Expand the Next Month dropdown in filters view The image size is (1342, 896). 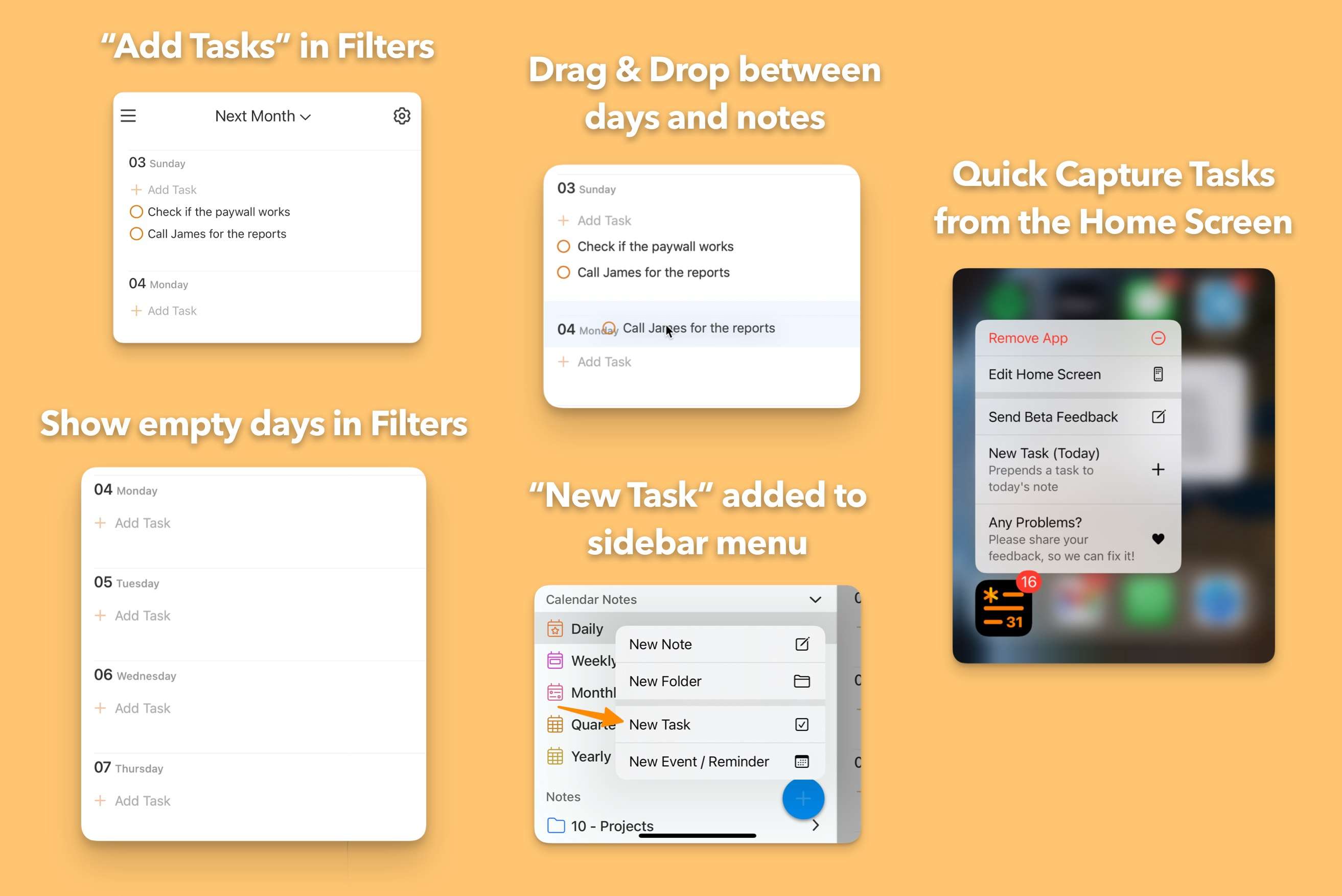click(x=263, y=115)
